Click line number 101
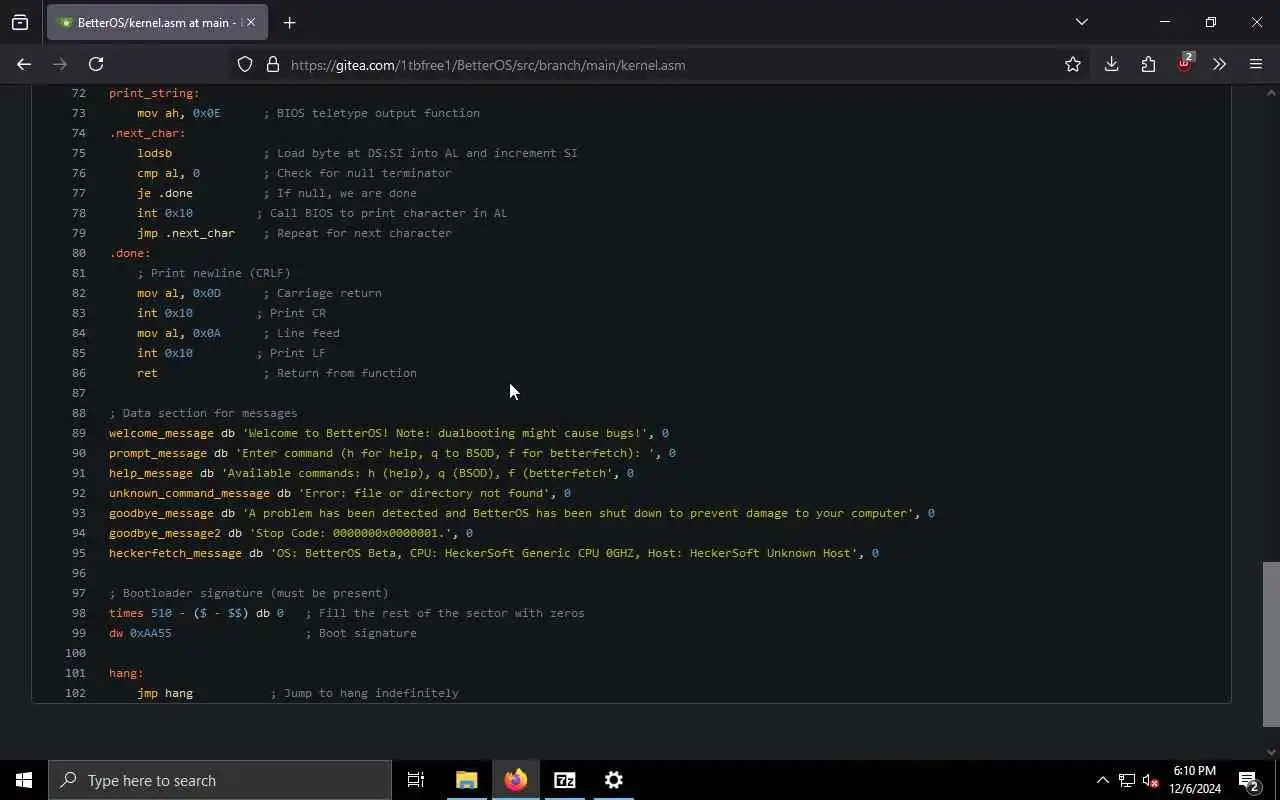Viewport: 1280px width, 800px height. coord(76,673)
